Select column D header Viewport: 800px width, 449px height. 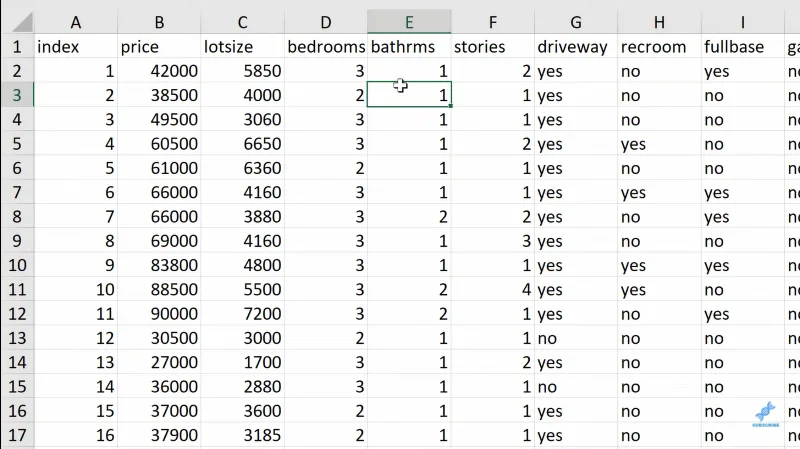point(326,22)
